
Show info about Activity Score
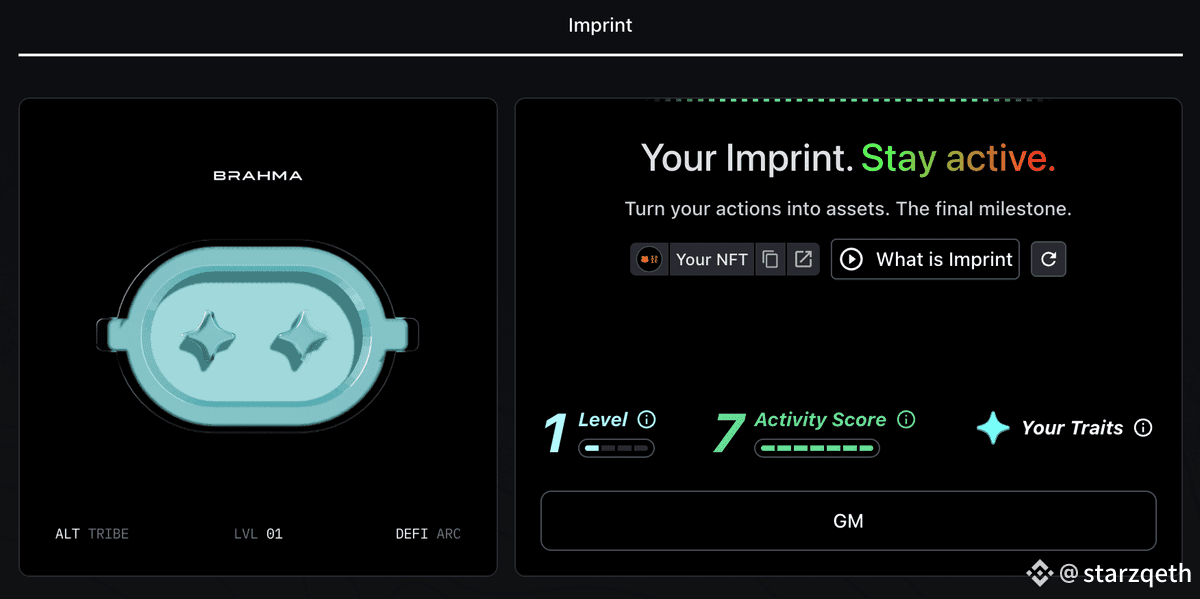click(x=906, y=419)
